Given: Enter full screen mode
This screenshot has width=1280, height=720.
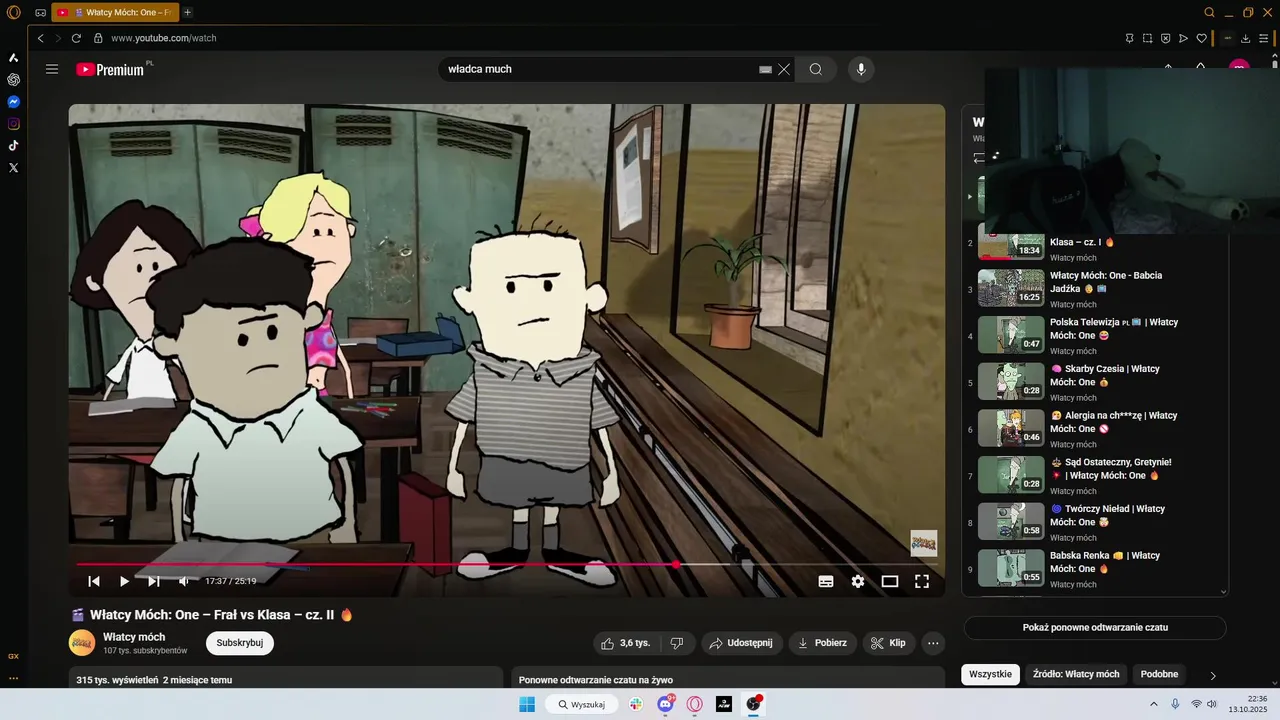Looking at the screenshot, I should point(922,581).
